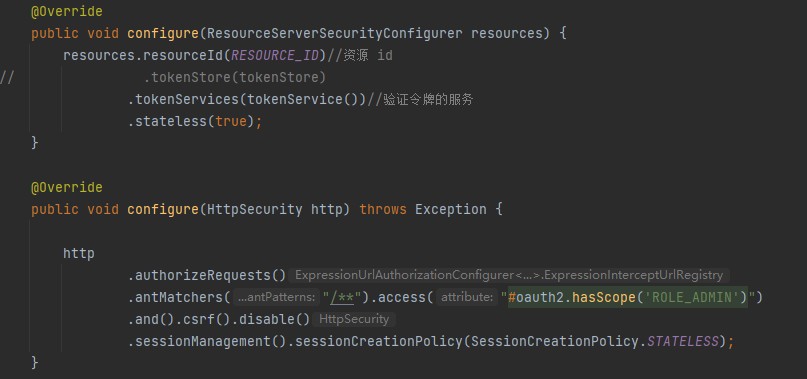Click the antPatterns parameter hint
This screenshot has height=379, width=807.
[276, 297]
